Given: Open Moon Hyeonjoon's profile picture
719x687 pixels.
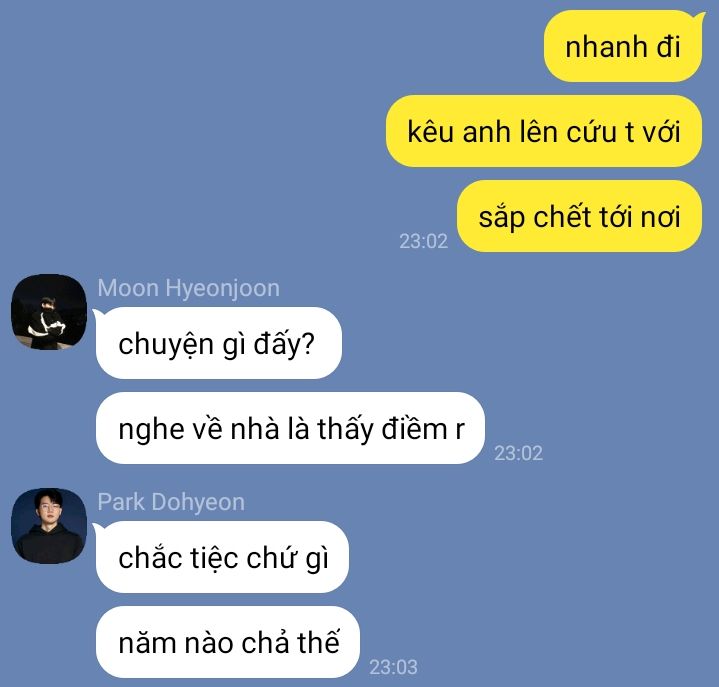Looking at the screenshot, I should click(49, 312).
